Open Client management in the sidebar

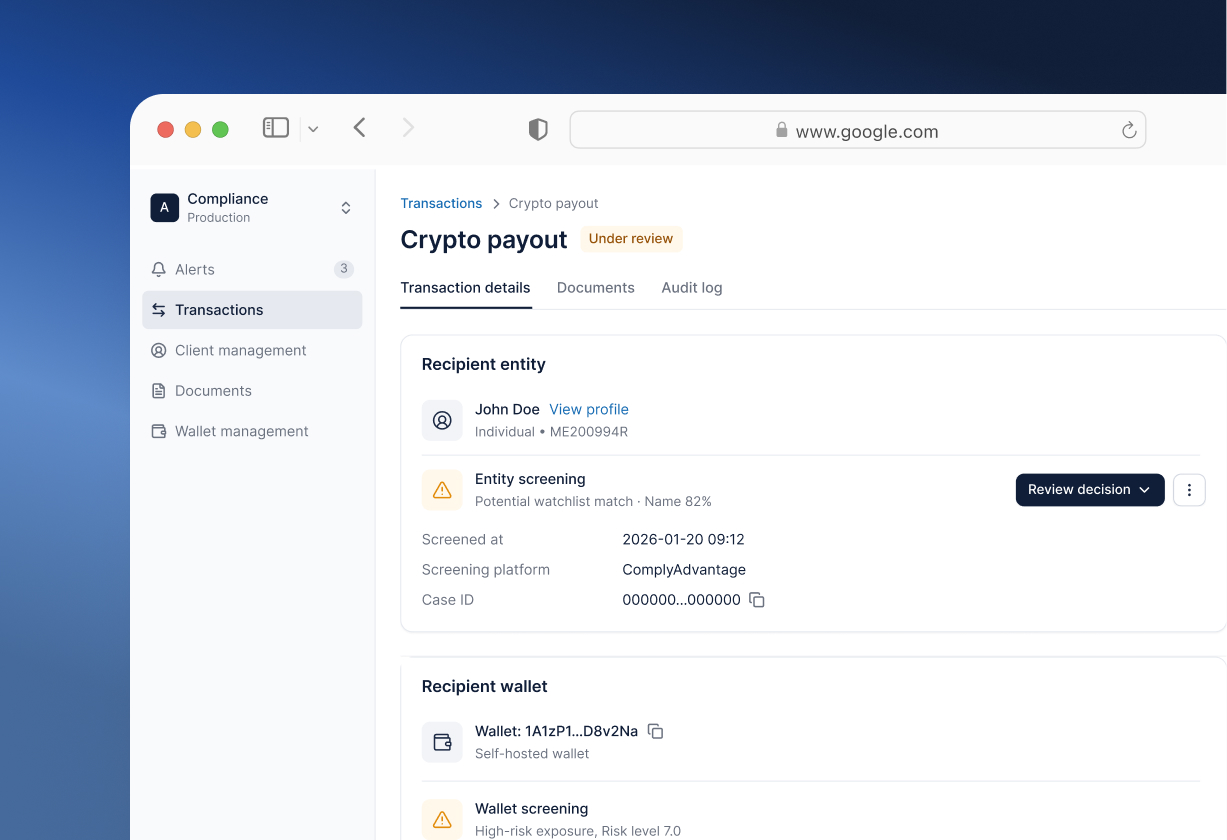(x=252, y=350)
